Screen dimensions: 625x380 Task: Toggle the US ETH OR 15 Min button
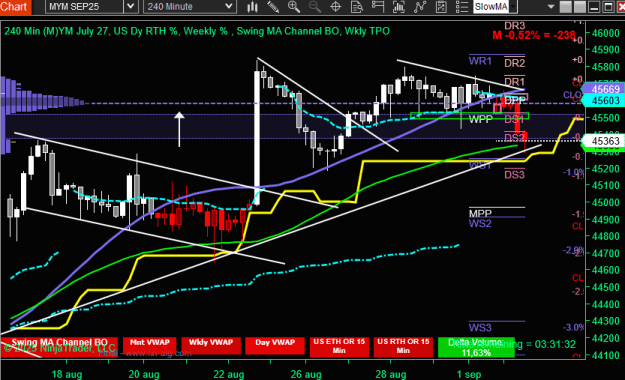[x=339, y=346]
